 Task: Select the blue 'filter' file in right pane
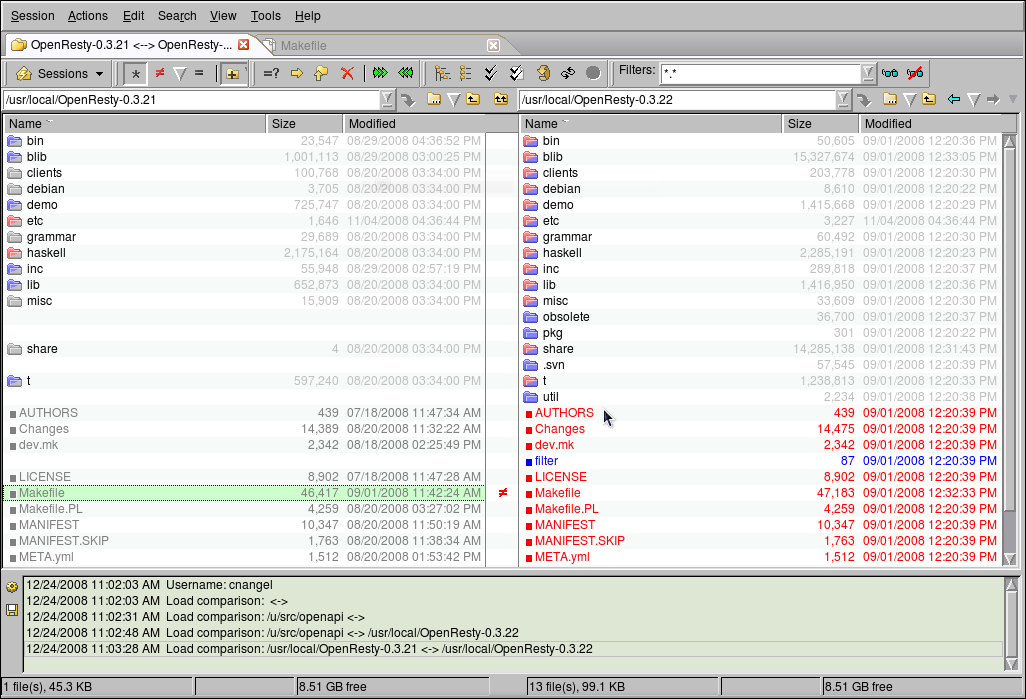pyautogui.click(x=762, y=461)
